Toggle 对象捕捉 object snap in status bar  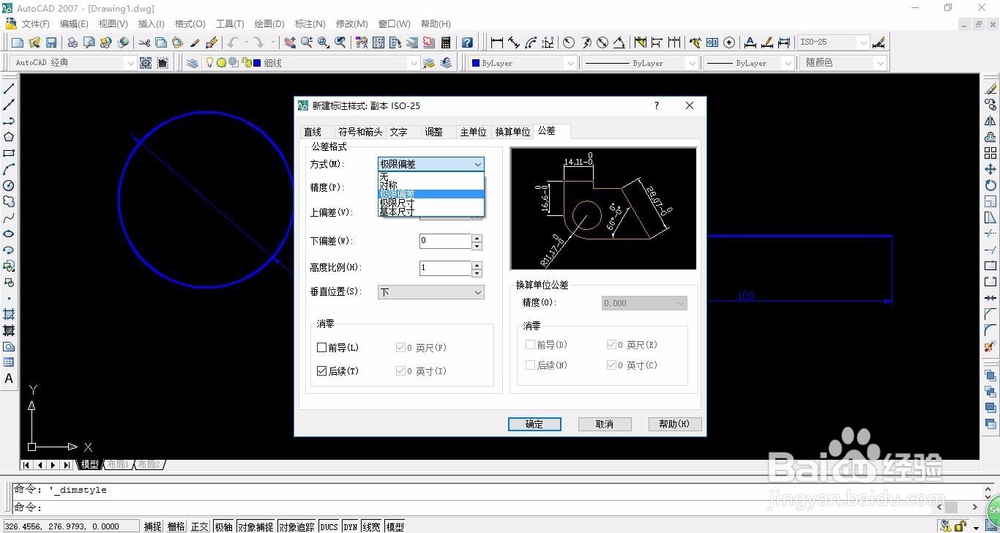click(255, 527)
